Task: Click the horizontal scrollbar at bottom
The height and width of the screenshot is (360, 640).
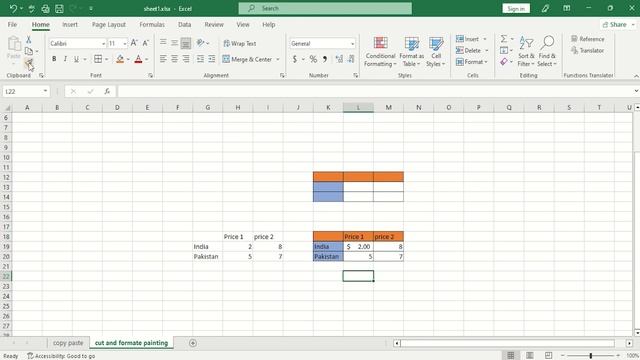Action: tap(507, 343)
